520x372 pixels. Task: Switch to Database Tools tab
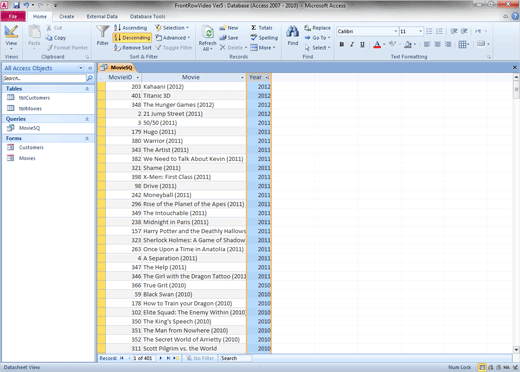click(x=147, y=16)
